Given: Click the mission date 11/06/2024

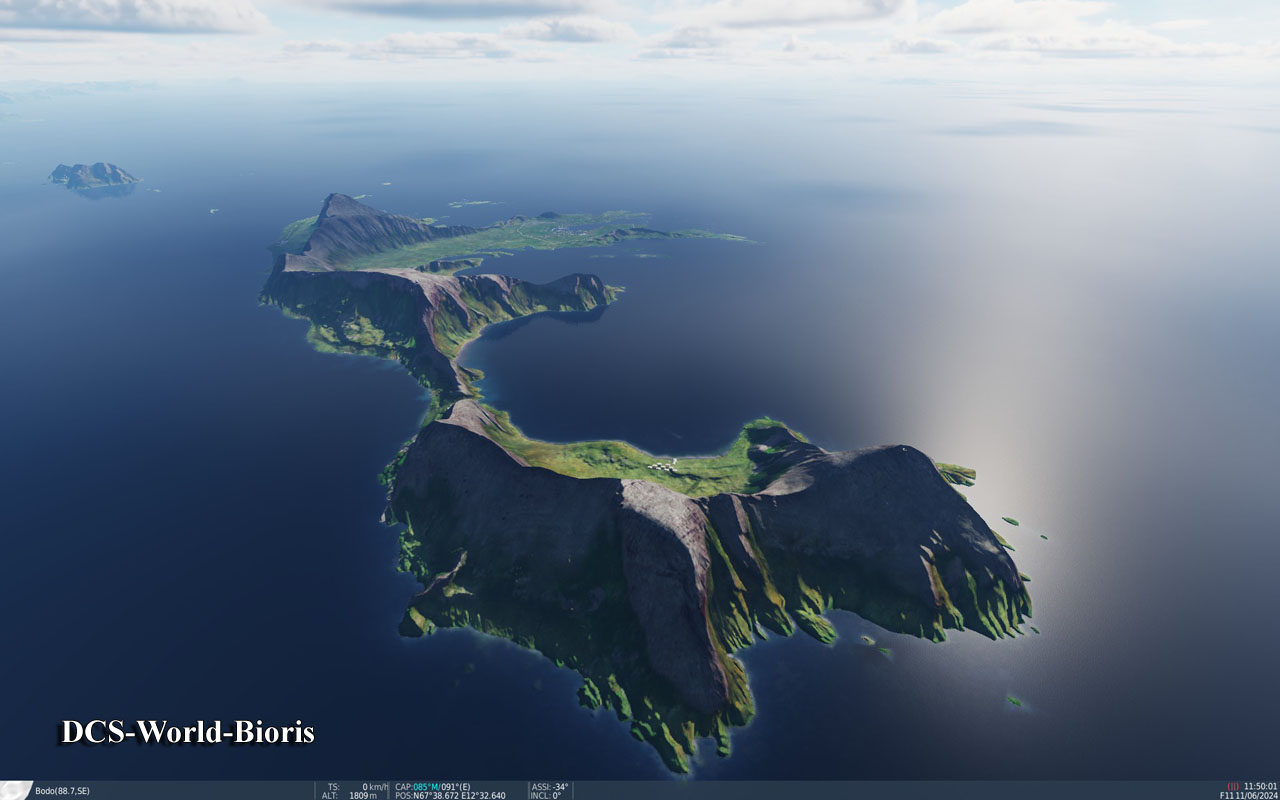Looking at the screenshot, I should 1256,795.
